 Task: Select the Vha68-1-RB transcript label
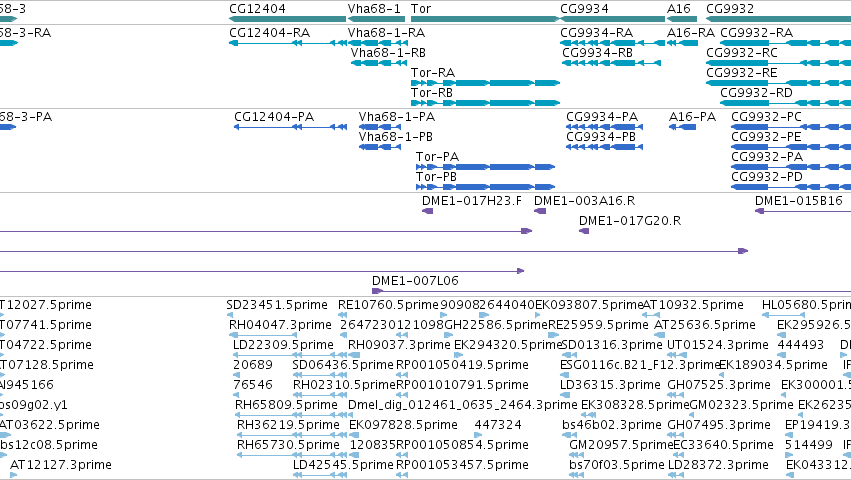389,53
